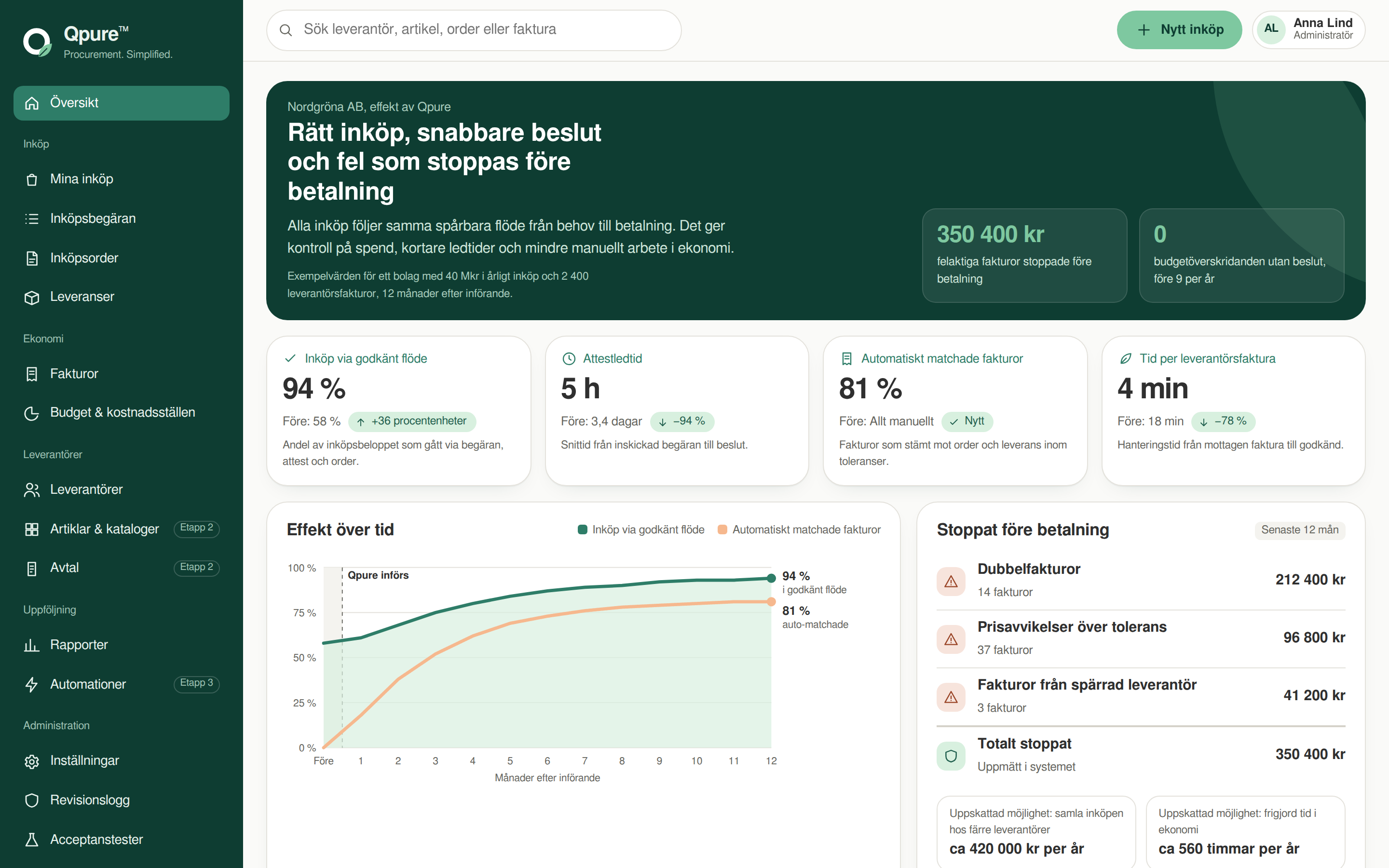Click the people icon beside Leverantörer

pos(32,489)
